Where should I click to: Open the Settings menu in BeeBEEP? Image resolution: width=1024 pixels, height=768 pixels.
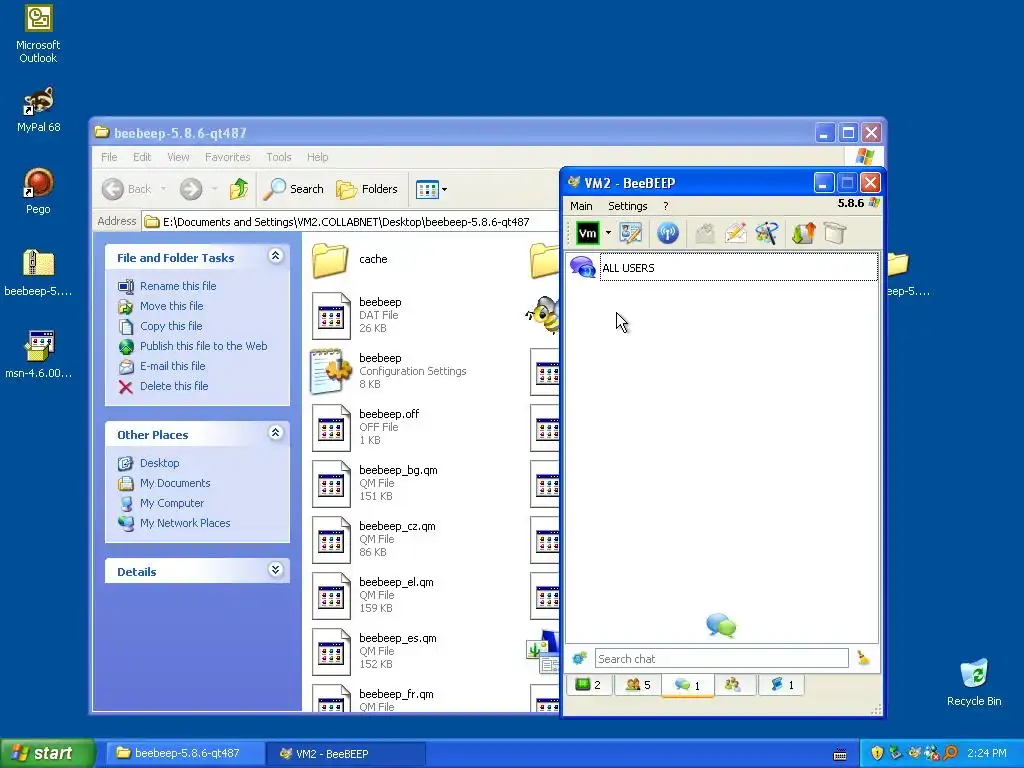tap(627, 206)
